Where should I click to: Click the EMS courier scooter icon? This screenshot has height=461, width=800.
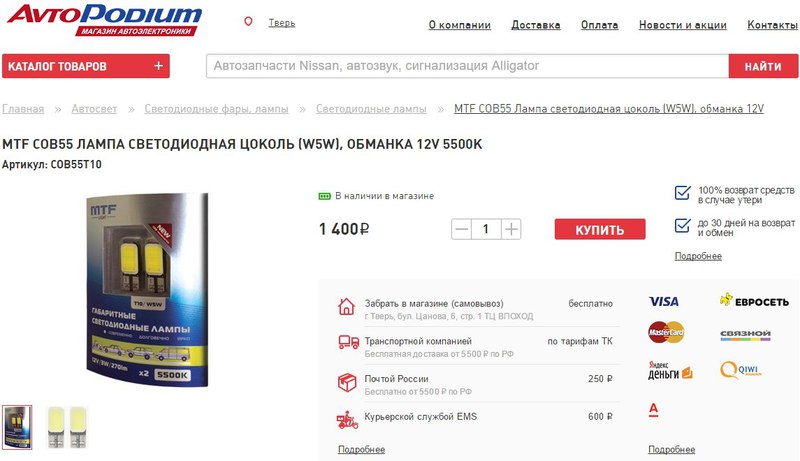pyautogui.click(x=347, y=420)
